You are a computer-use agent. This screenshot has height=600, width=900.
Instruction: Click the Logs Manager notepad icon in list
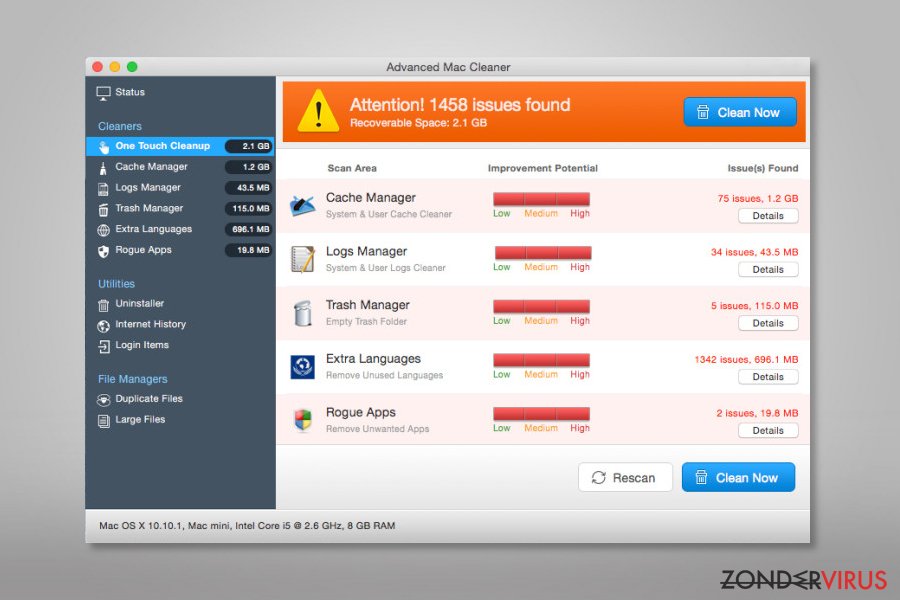(302, 259)
